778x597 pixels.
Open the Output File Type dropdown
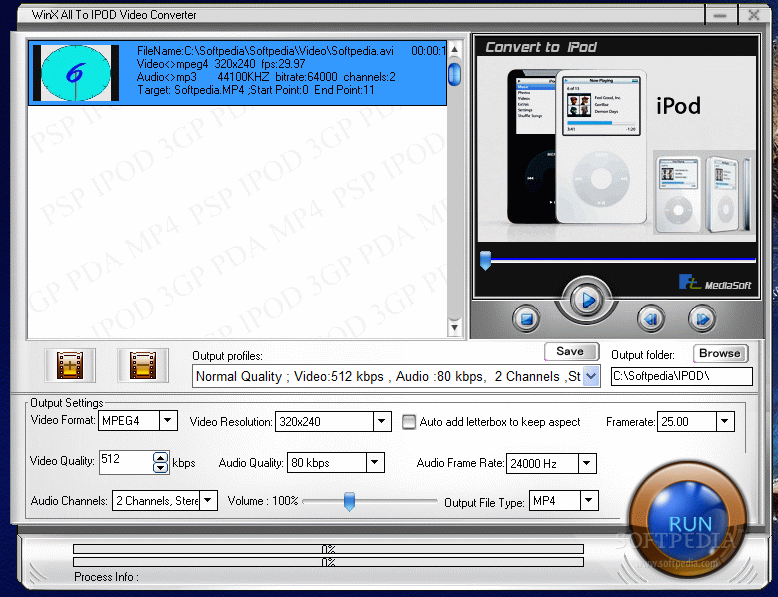(589, 501)
